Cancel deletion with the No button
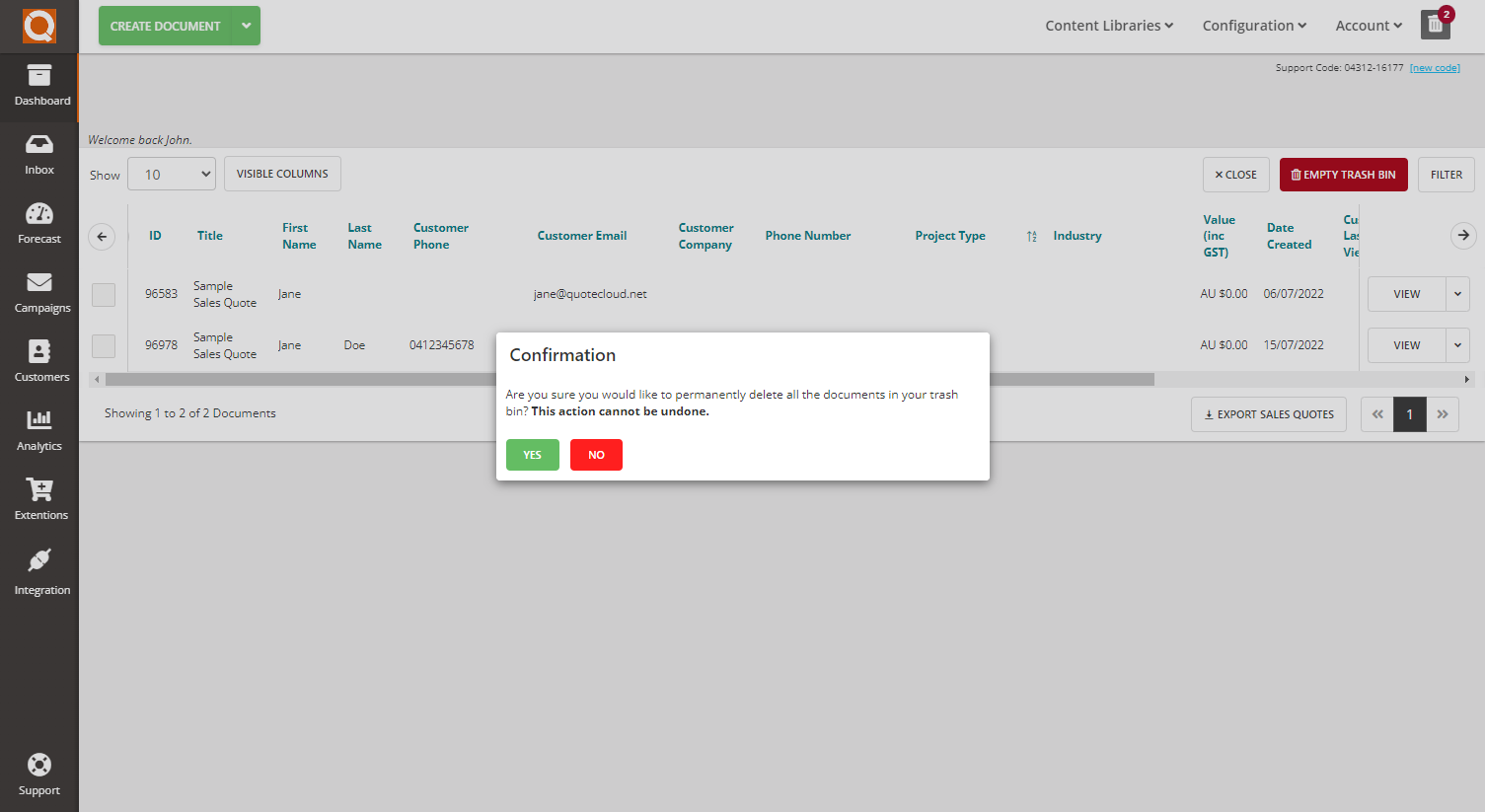Viewport: 1485px width, 812px height. pos(596,455)
